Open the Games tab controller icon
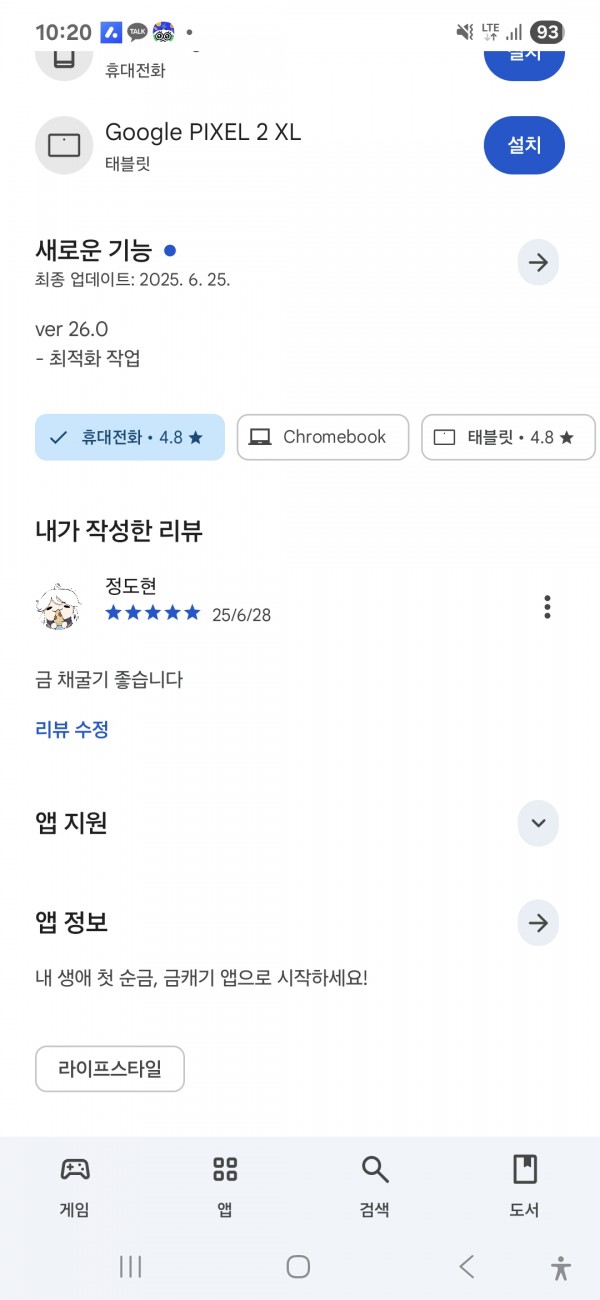The height and width of the screenshot is (1300, 600). (75, 1168)
